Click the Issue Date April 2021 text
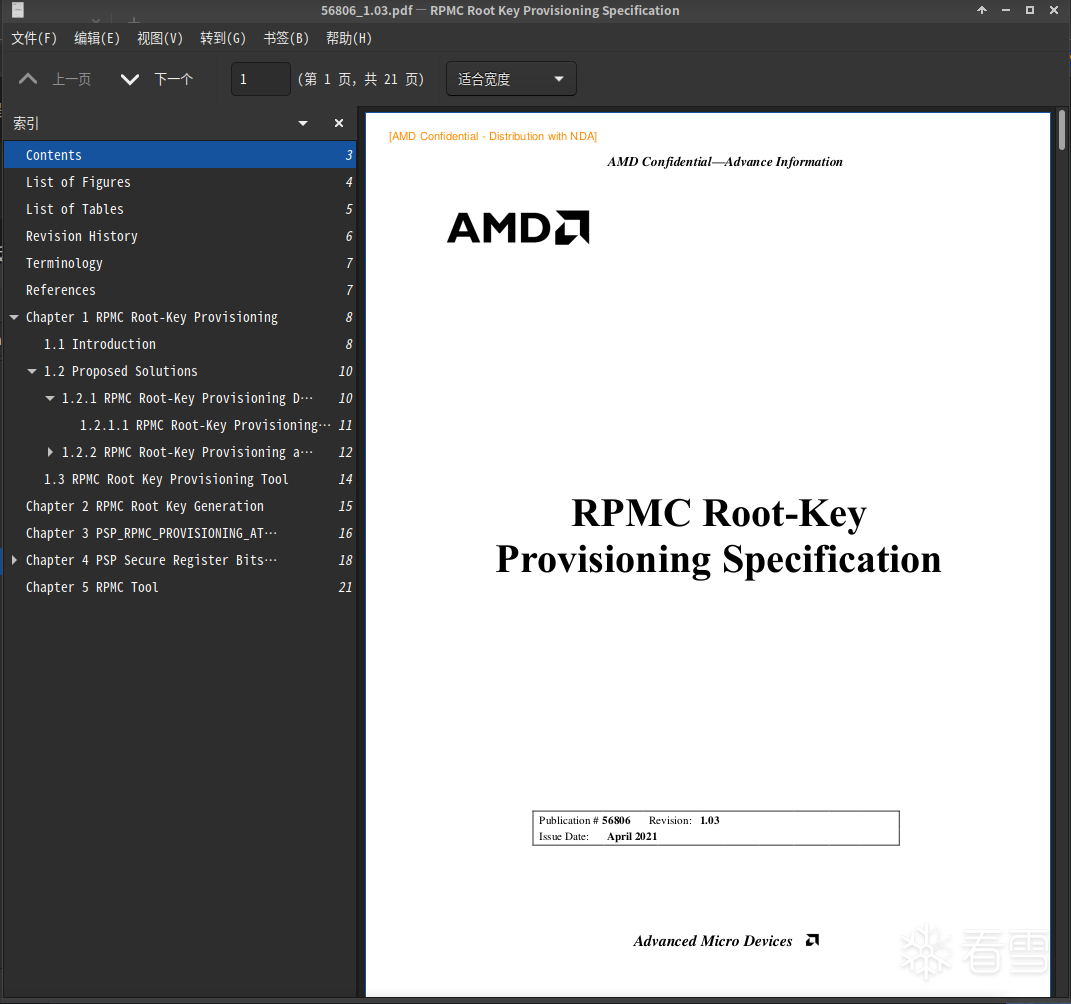Viewport: 1071px width, 1004px height. point(598,837)
